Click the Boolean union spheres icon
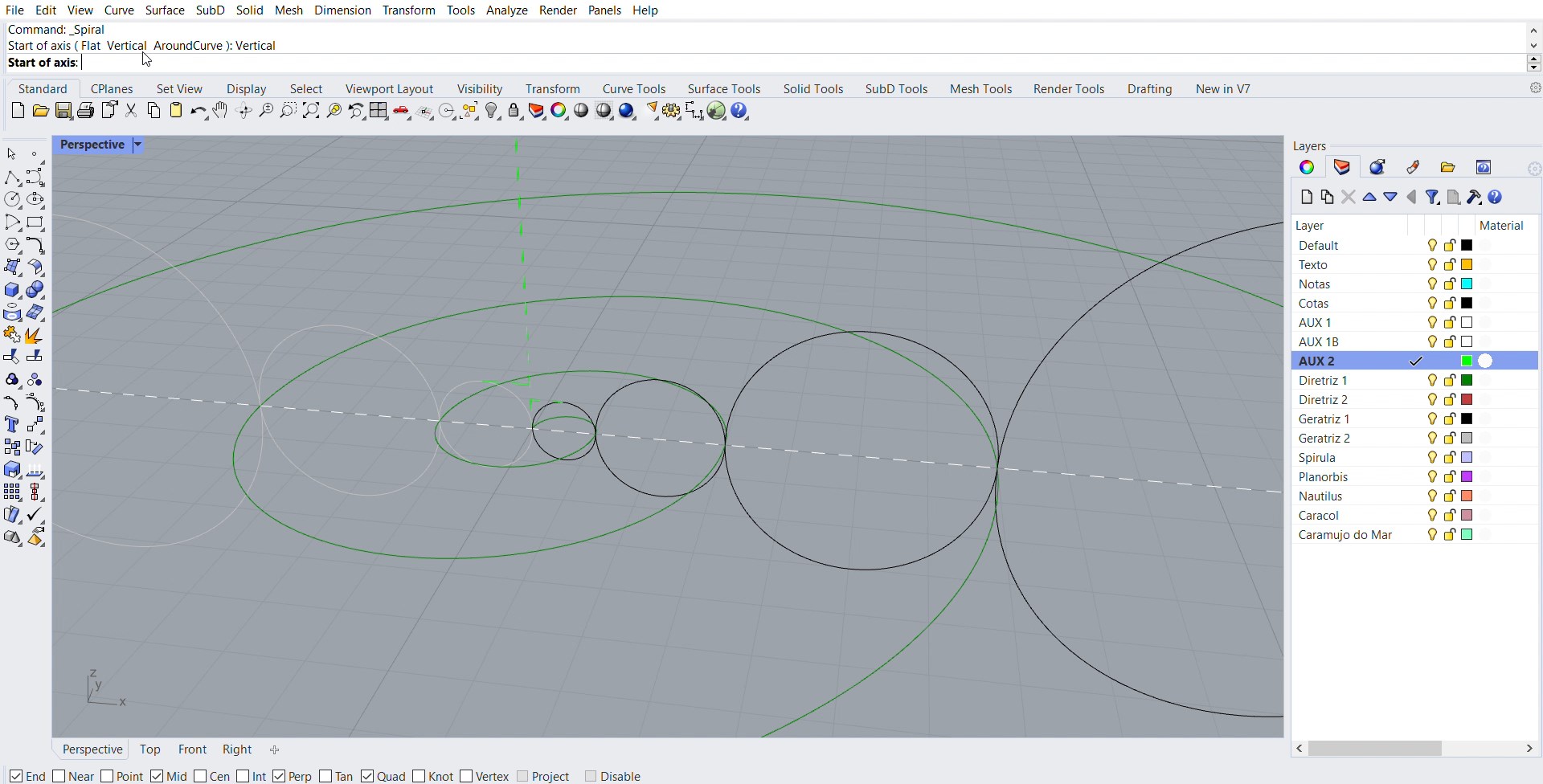The image size is (1543, 784). point(35,290)
